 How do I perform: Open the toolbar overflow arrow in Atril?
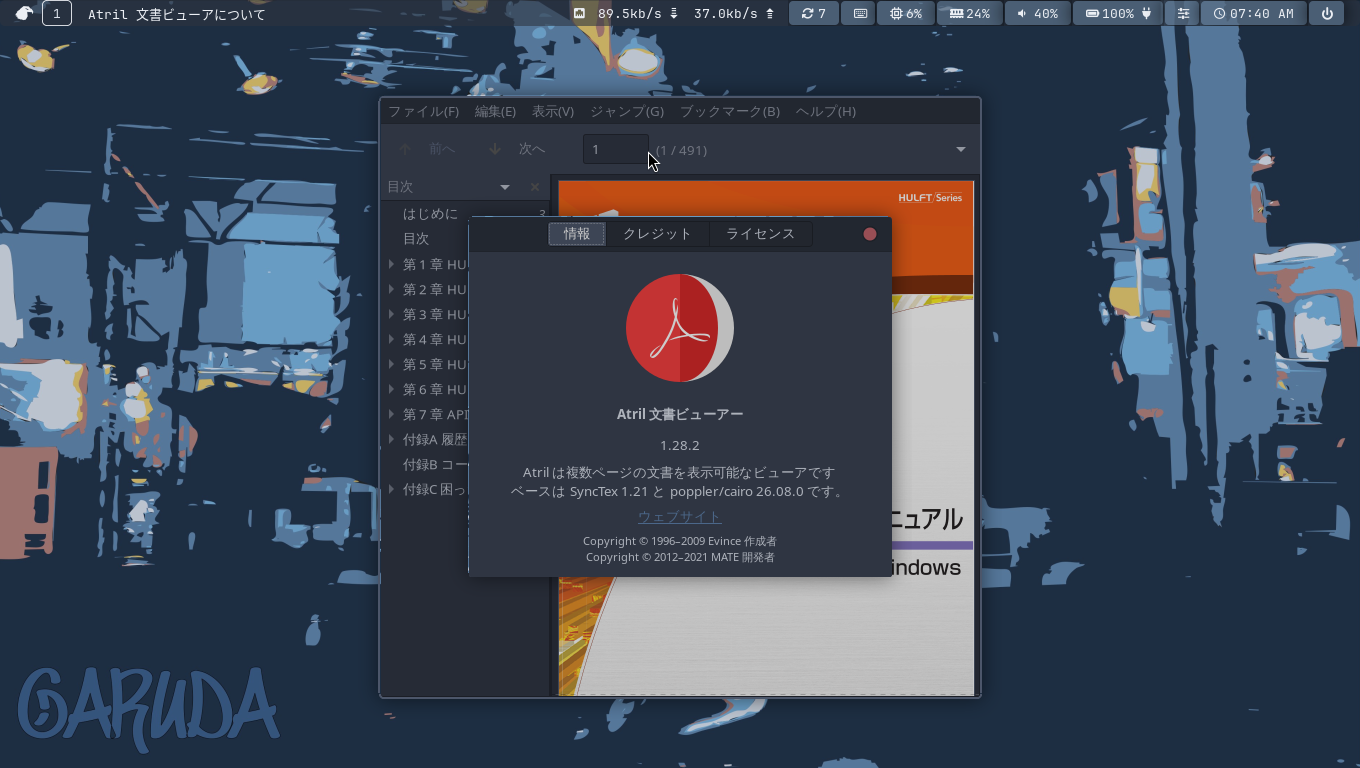click(961, 150)
